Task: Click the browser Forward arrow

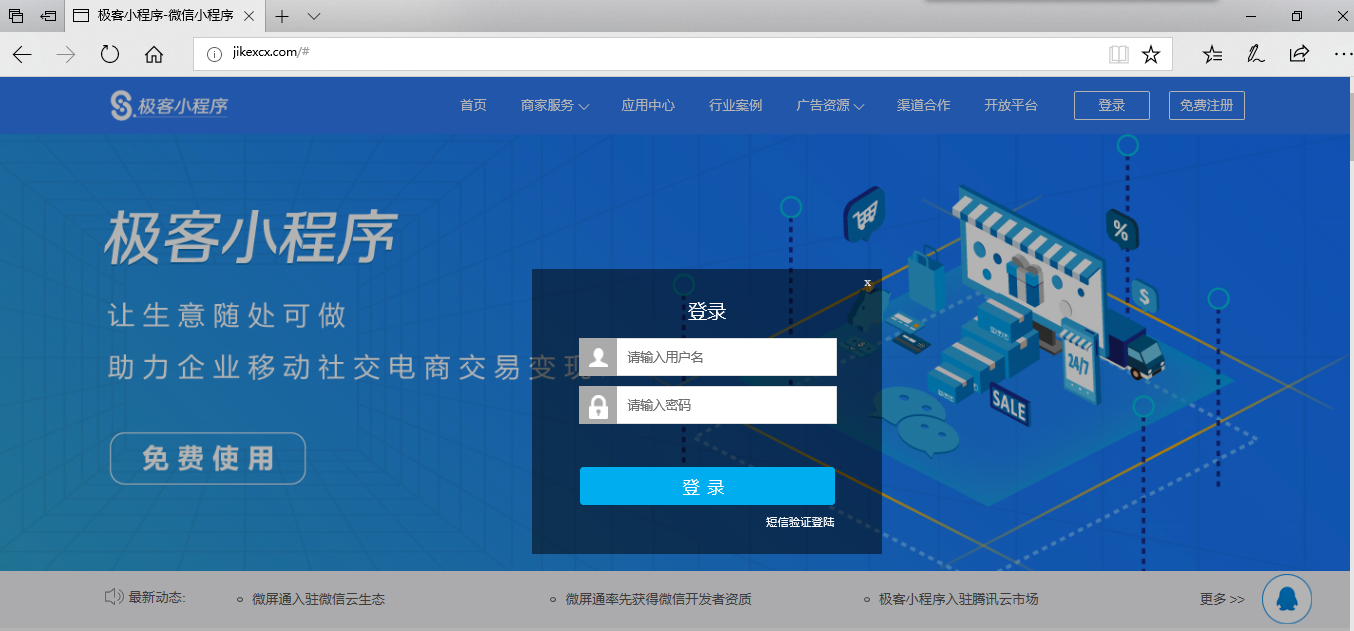Action: pos(66,54)
